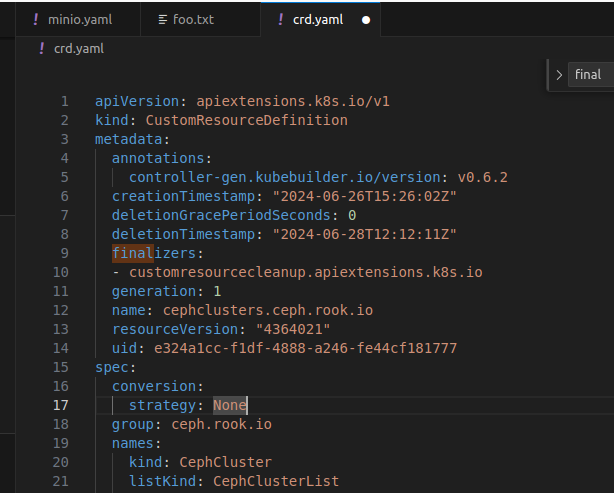614x493 pixels.
Task: Expand the find widget's replace toggle chevron
Action: [559, 75]
